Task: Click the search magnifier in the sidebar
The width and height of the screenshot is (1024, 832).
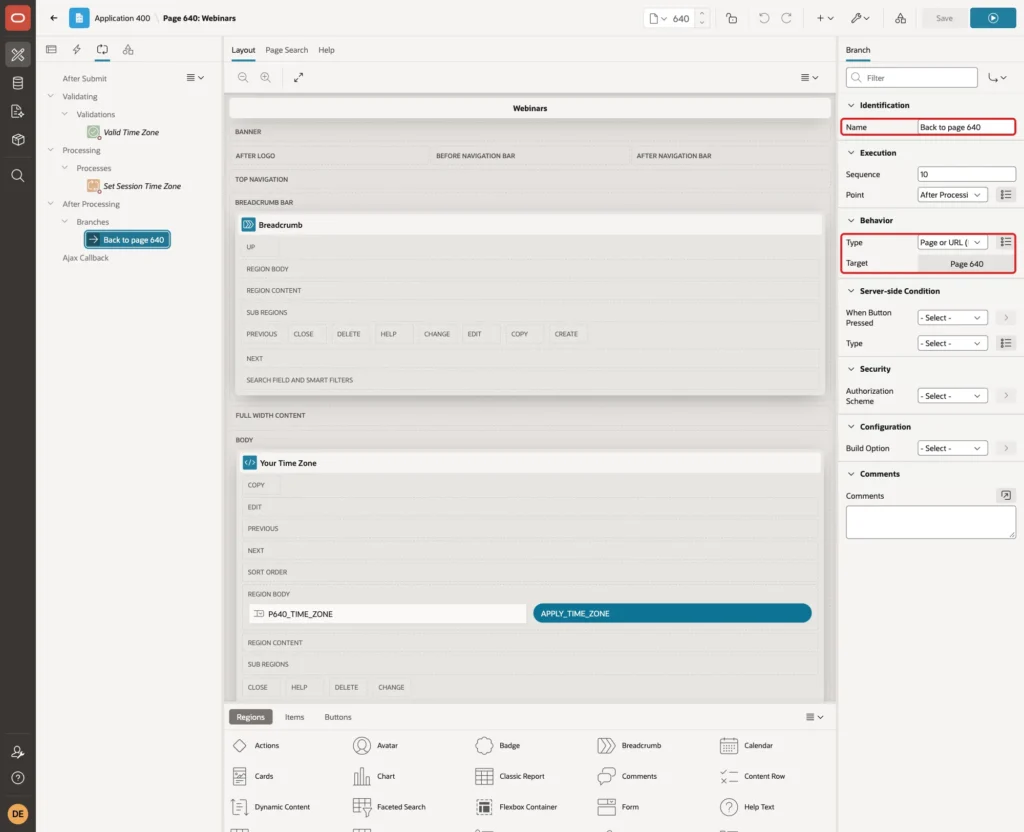Action: 18,176
